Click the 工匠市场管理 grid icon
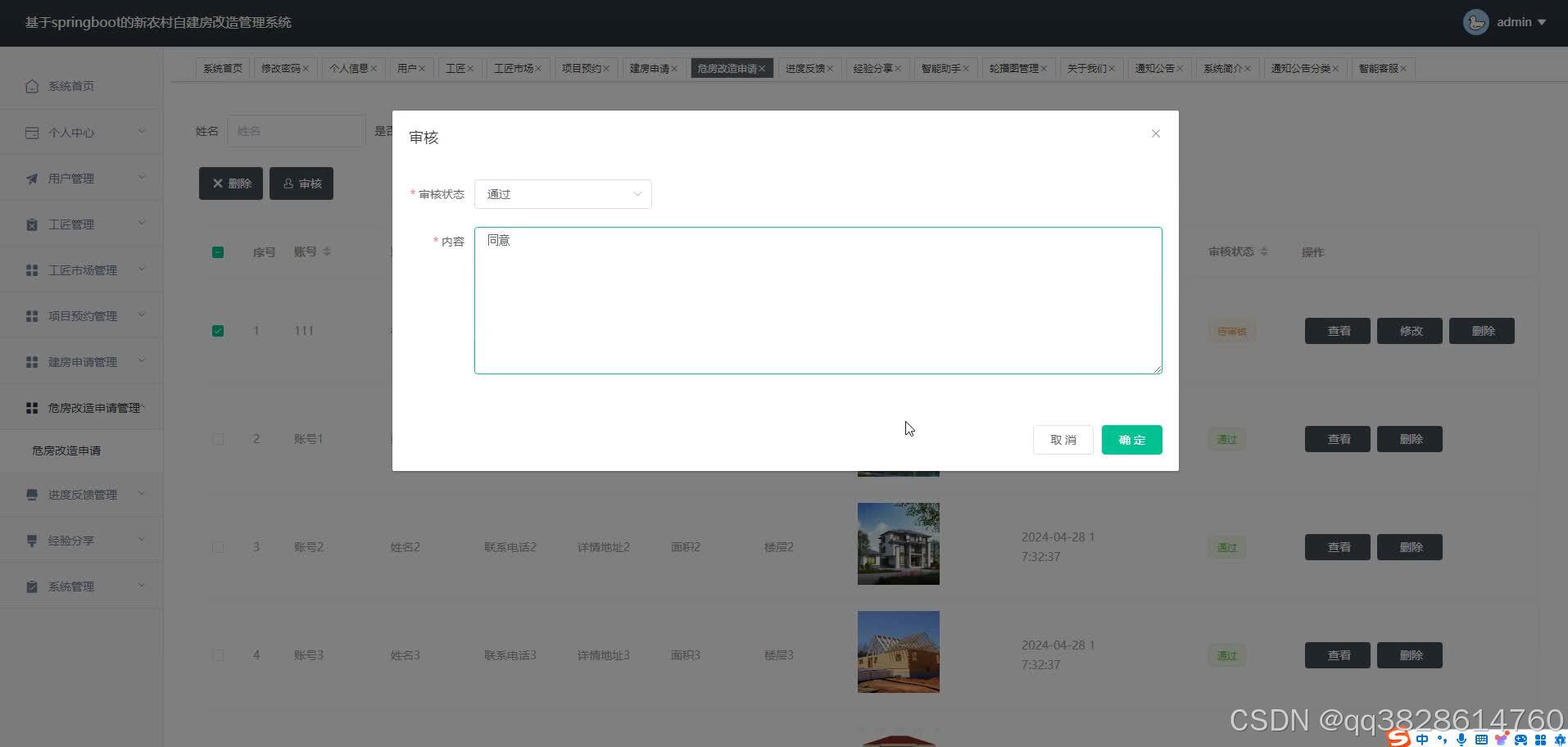The height and width of the screenshot is (747, 1568). (x=32, y=270)
